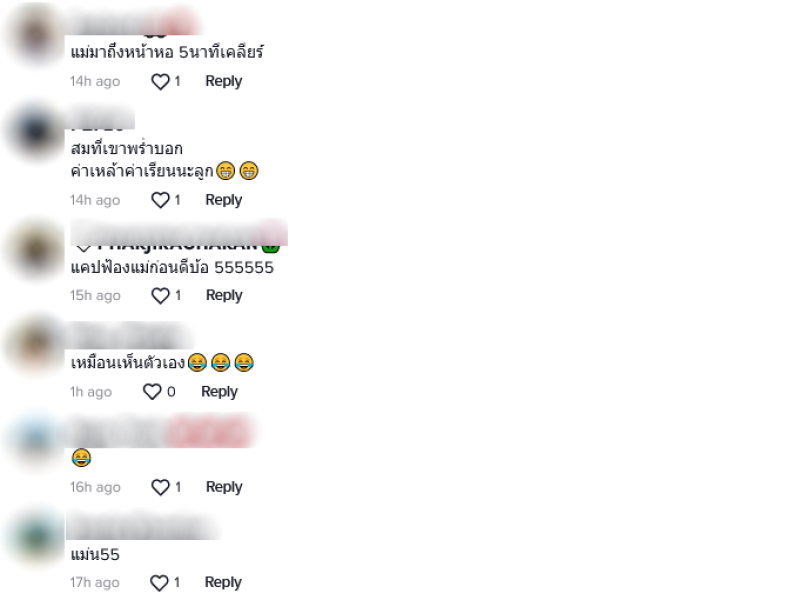Open avatar of the 15h ago commenter
The width and height of the screenshot is (800, 600).
tap(35, 250)
